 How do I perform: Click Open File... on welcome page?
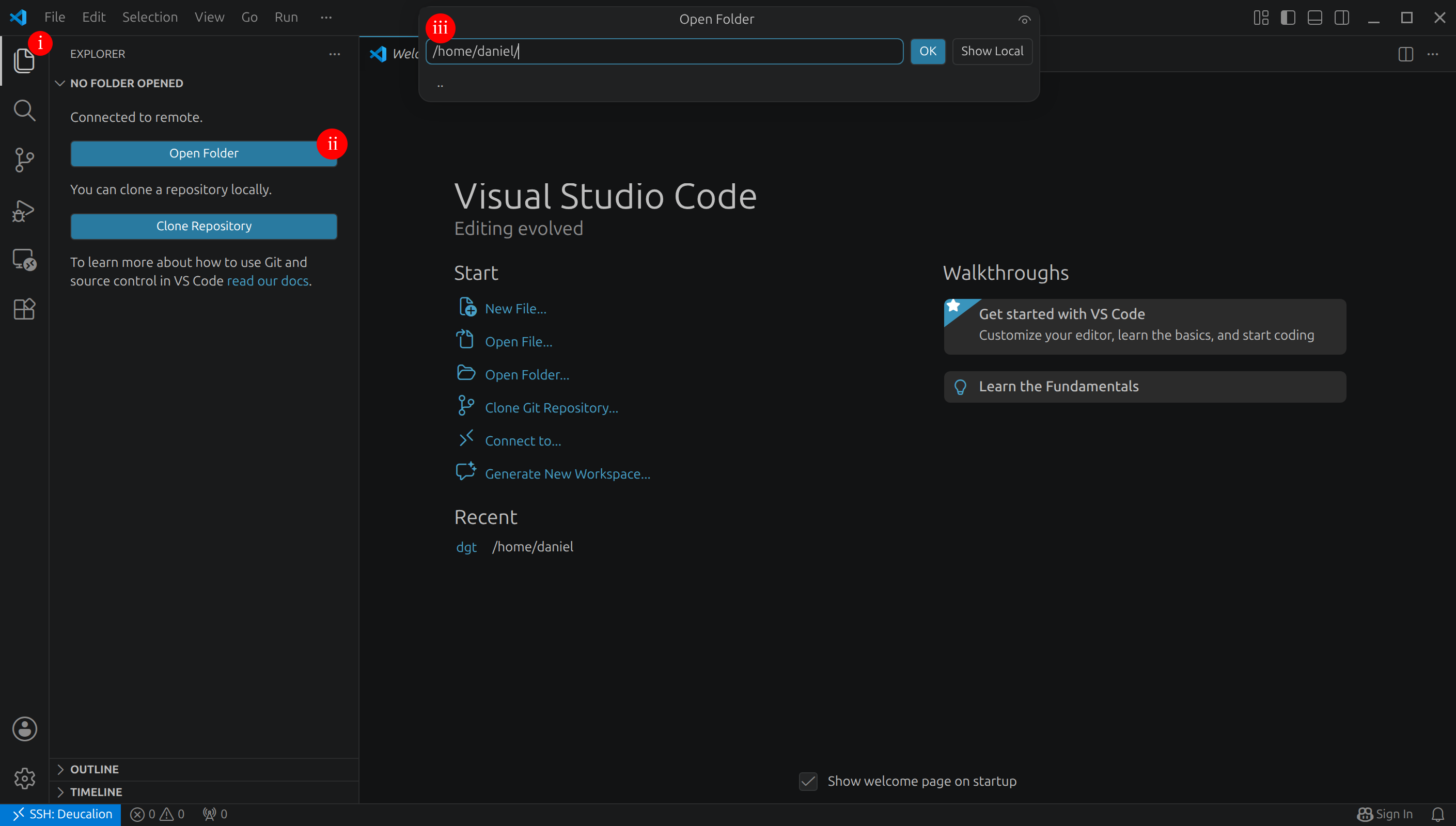pos(518,342)
